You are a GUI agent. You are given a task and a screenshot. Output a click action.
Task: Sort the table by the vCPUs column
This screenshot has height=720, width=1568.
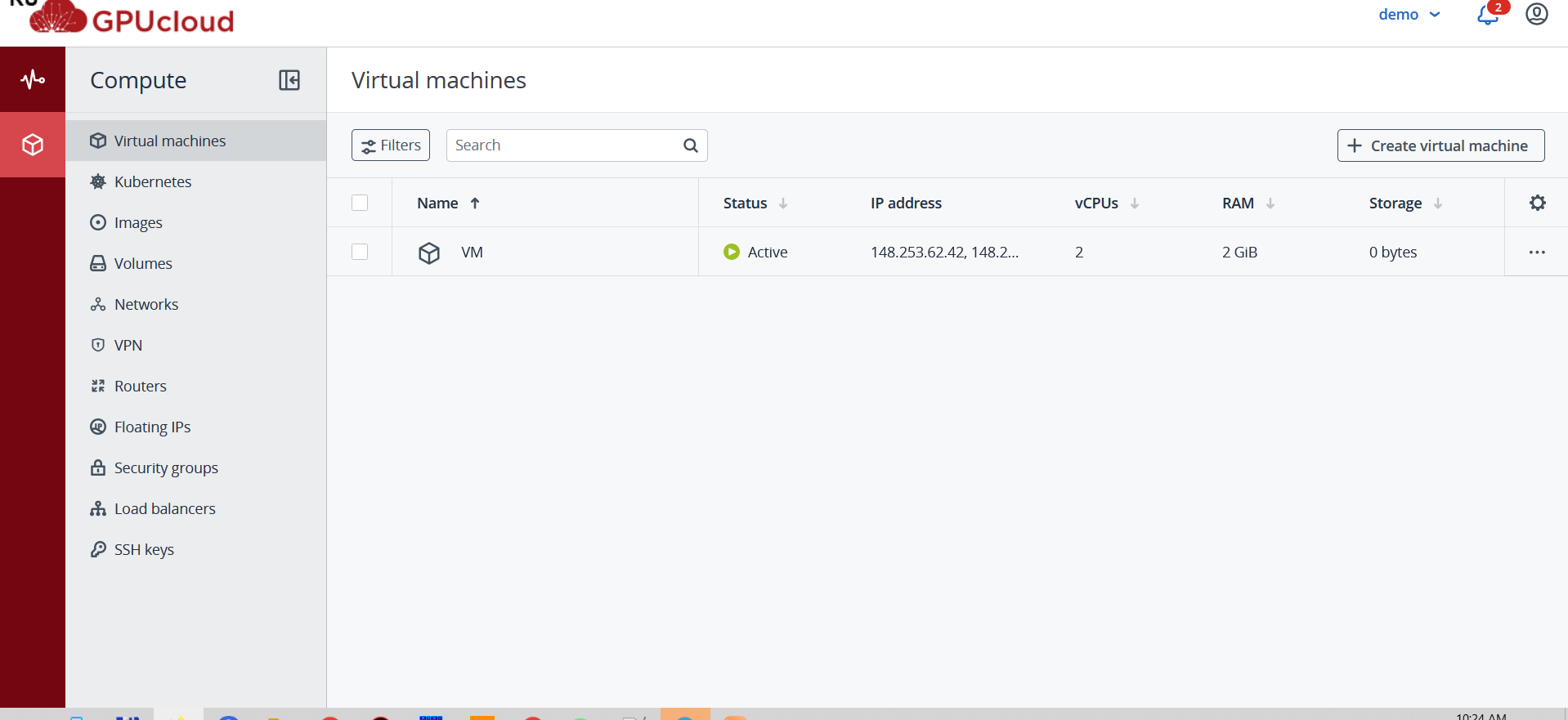tap(1107, 203)
